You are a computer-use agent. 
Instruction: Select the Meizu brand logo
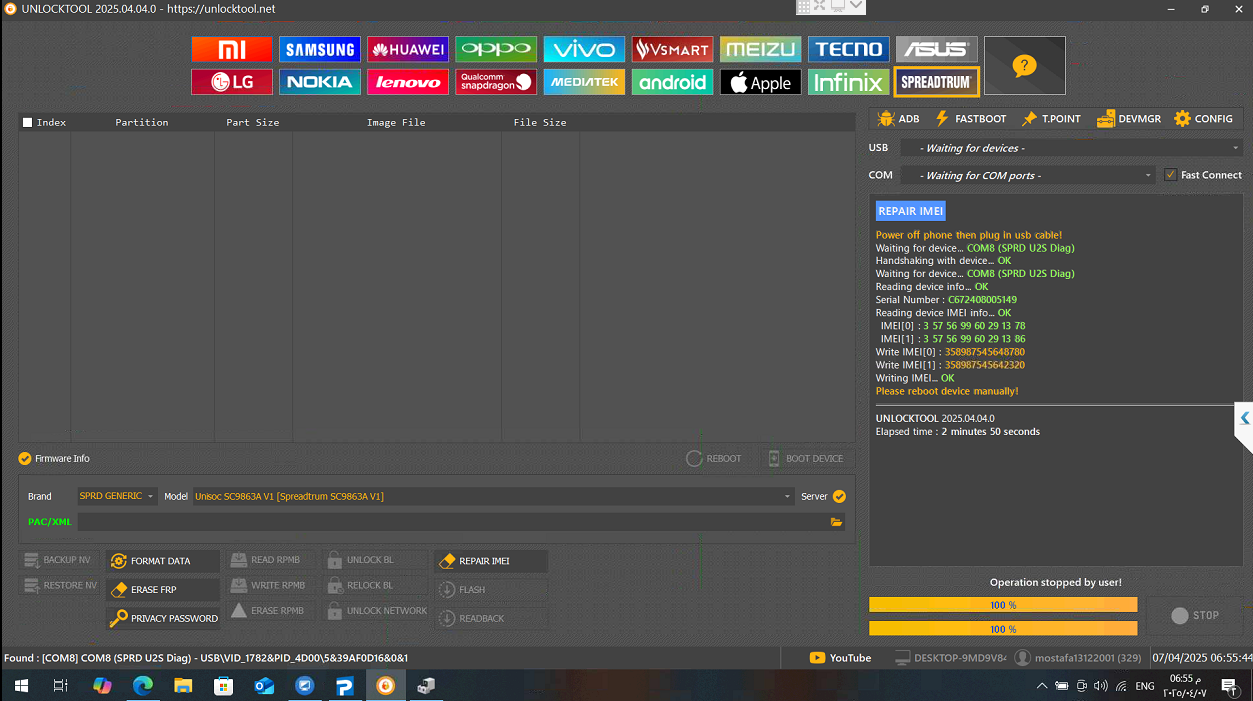tap(761, 49)
